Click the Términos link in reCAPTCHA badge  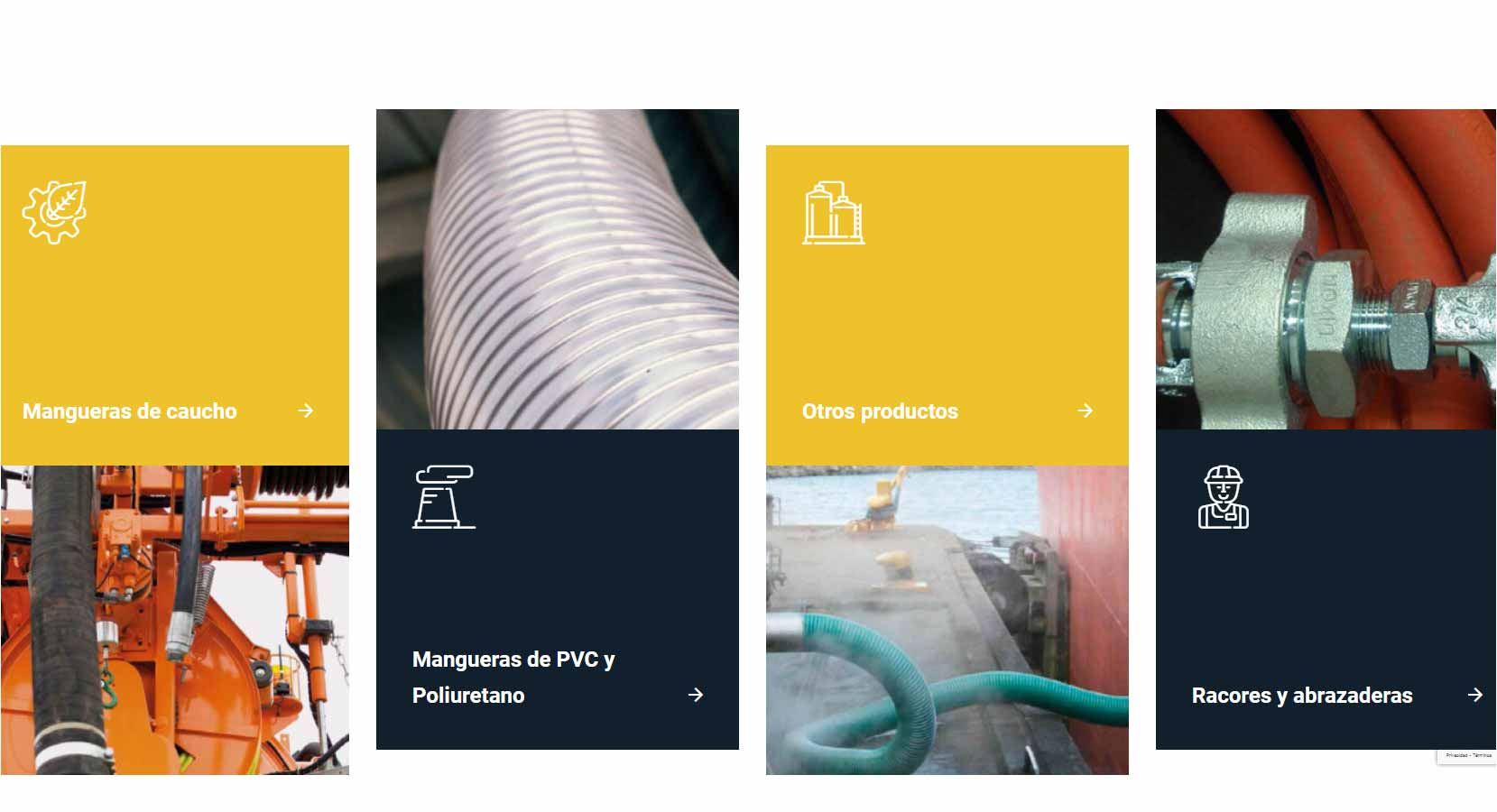pos(1483,755)
